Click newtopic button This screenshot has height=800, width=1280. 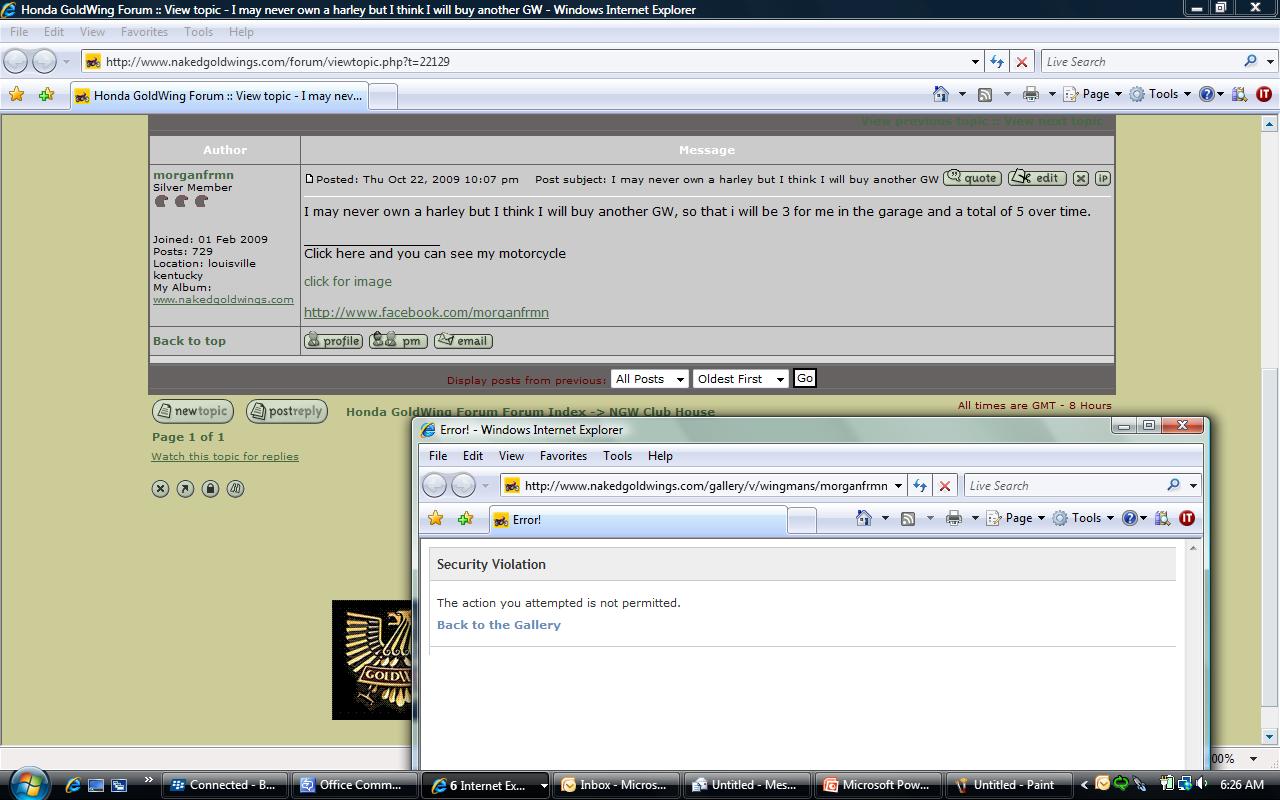pyautogui.click(x=192, y=411)
